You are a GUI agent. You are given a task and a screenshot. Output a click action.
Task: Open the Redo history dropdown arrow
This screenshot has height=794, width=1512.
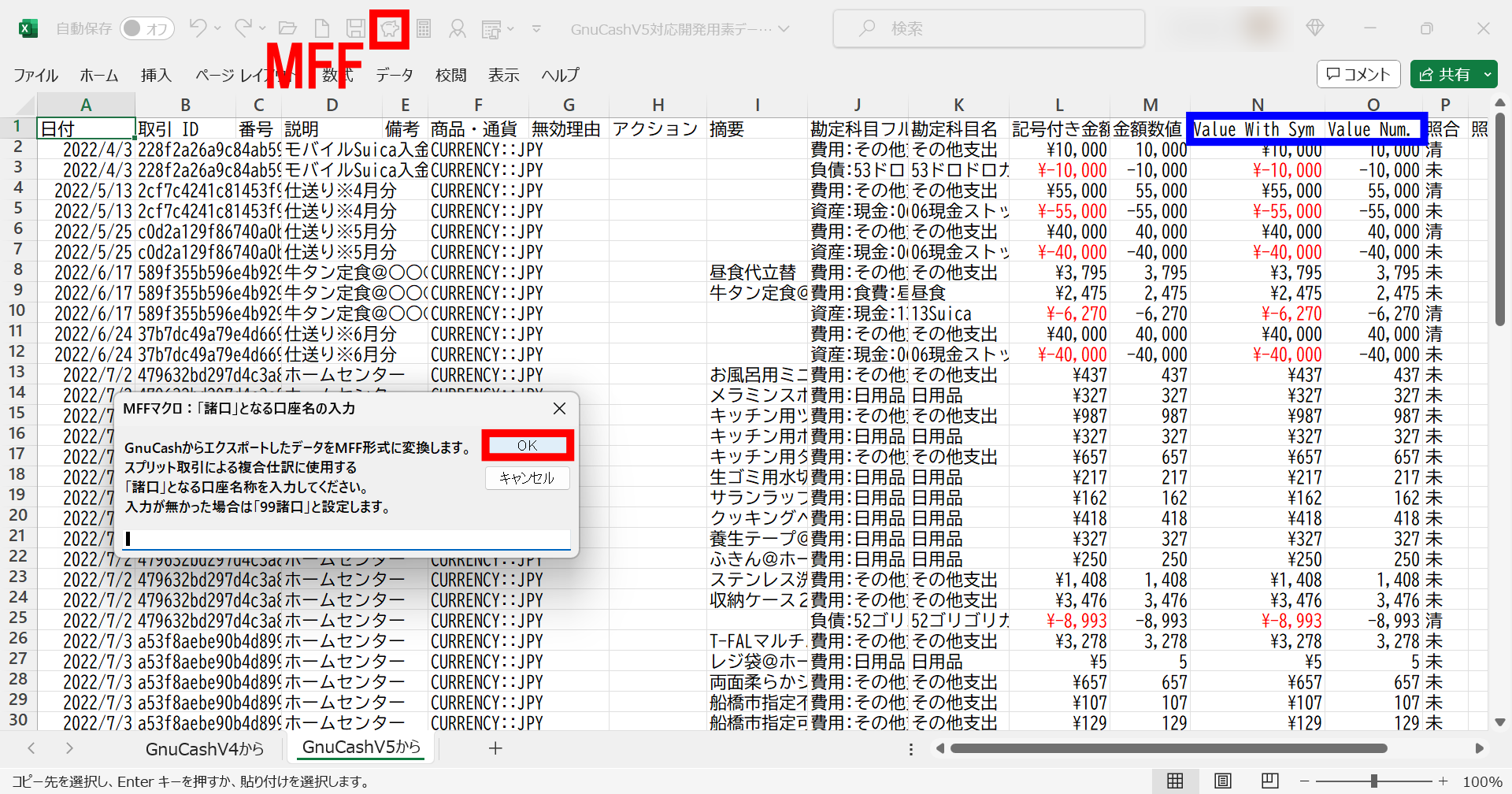(262, 28)
